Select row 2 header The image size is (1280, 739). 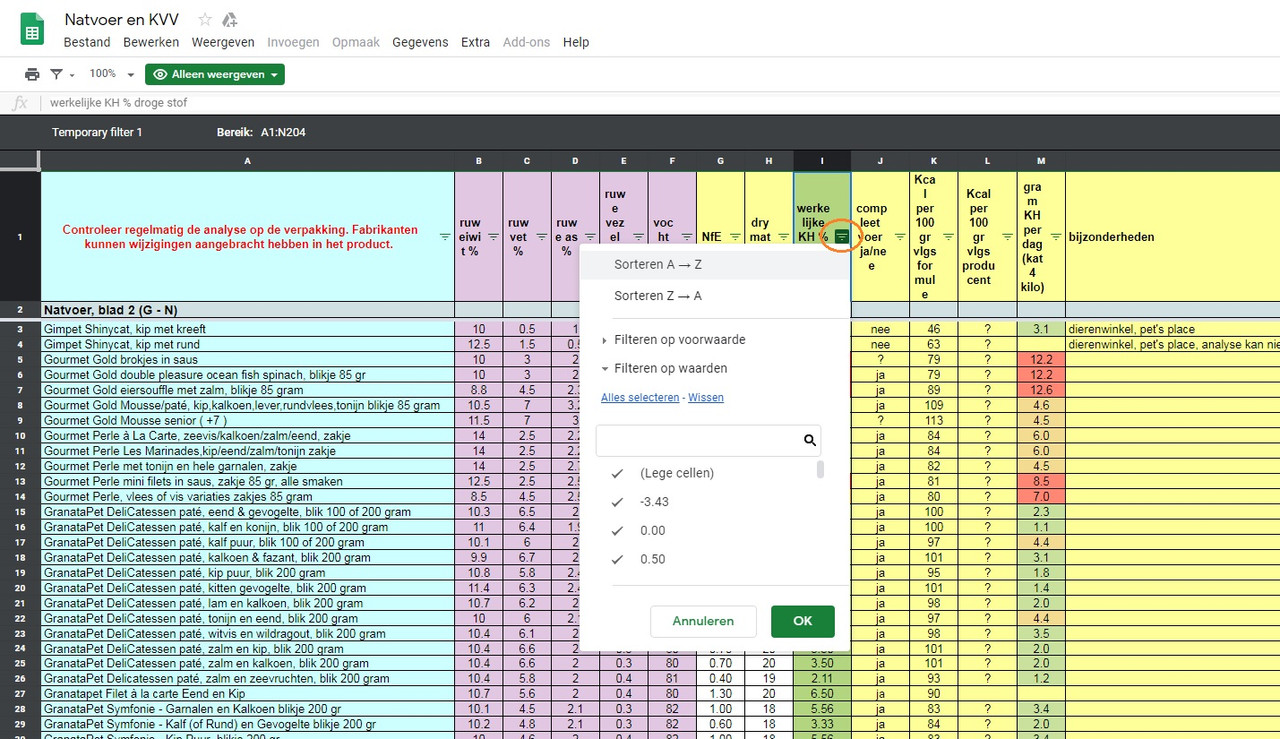click(x=20, y=310)
